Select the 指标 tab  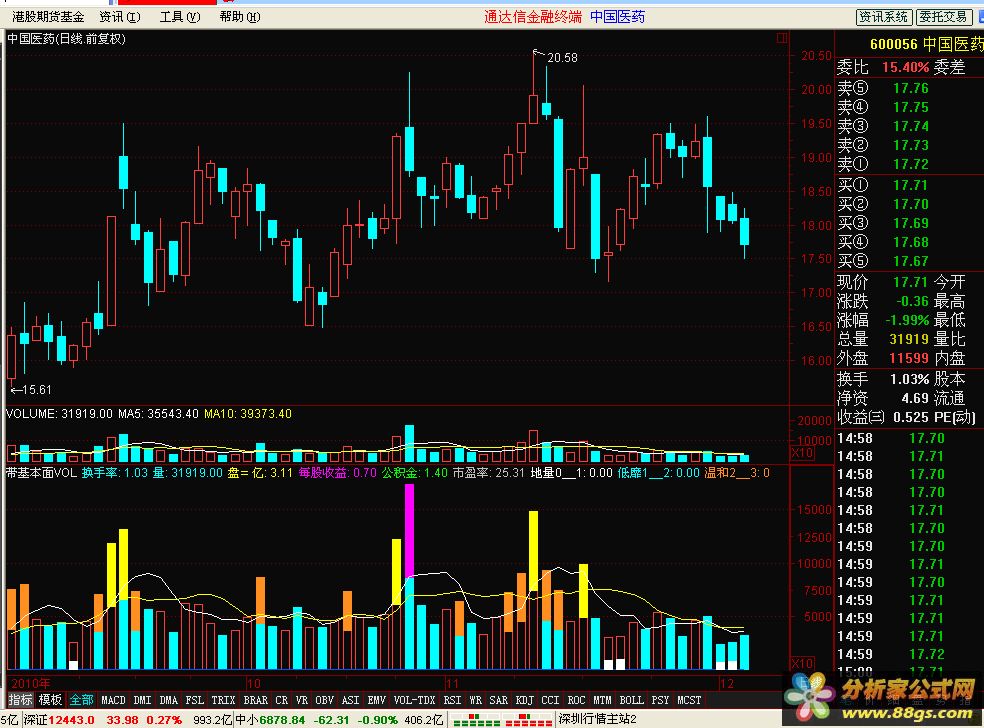click(x=20, y=700)
